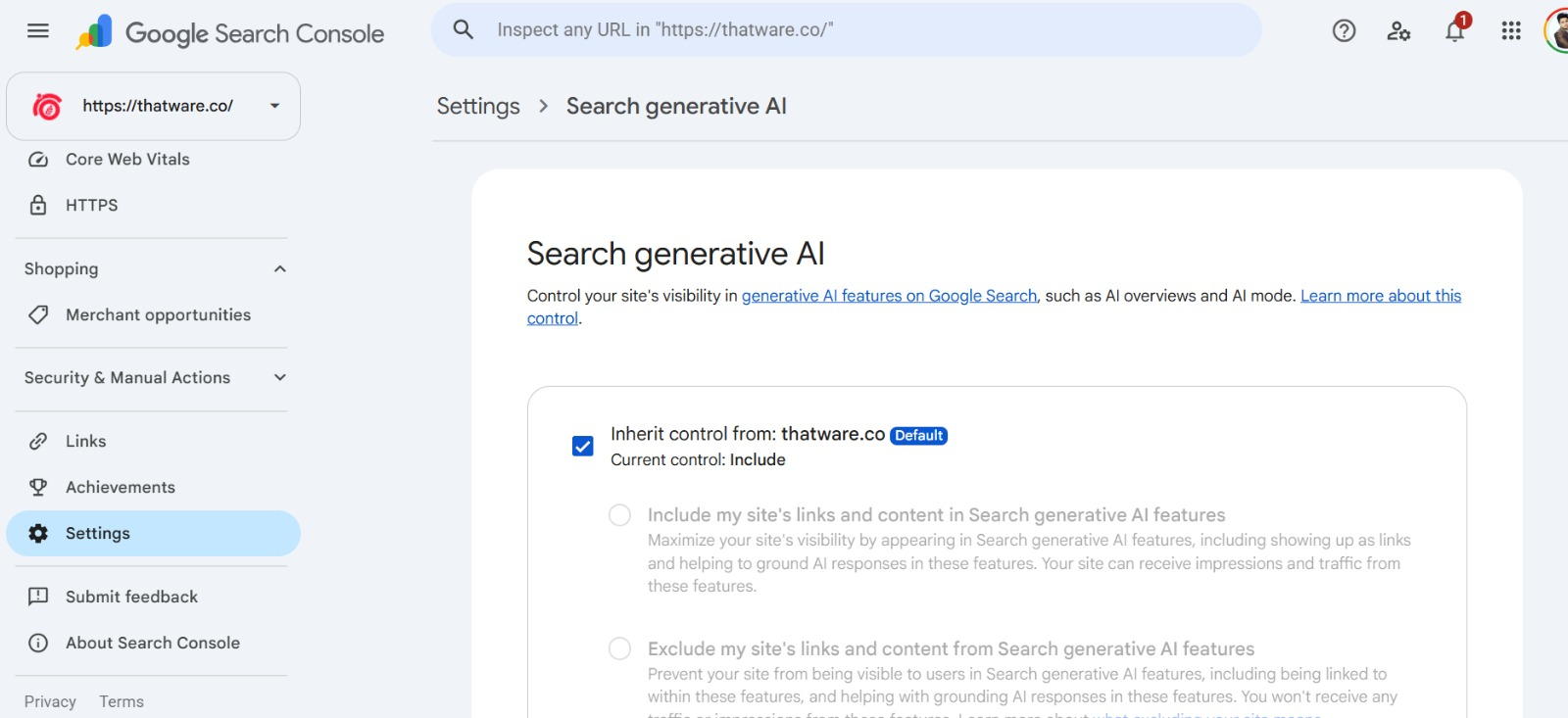Click the https://thatware.co/ property name
The height and width of the screenshot is (718, 1568).
coord(158,106)
